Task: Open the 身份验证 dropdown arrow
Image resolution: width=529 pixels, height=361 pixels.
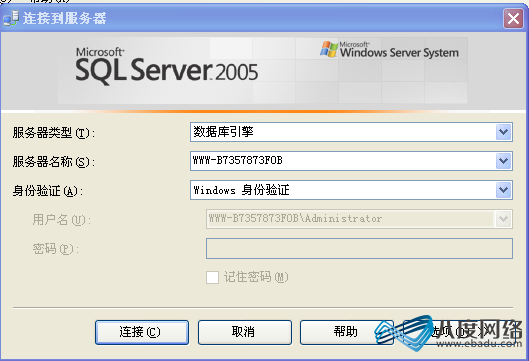Action: click(x=504, y=190)
